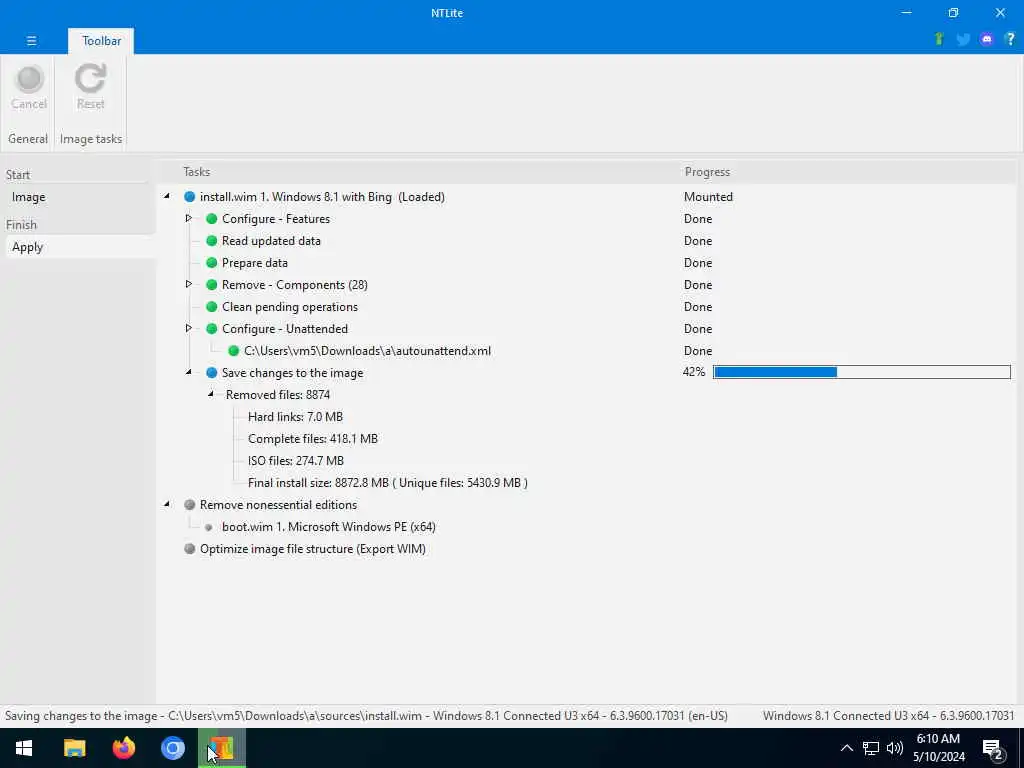
Task: Expand the Configure - Unattended node arrow
Action: click(188, 328)
